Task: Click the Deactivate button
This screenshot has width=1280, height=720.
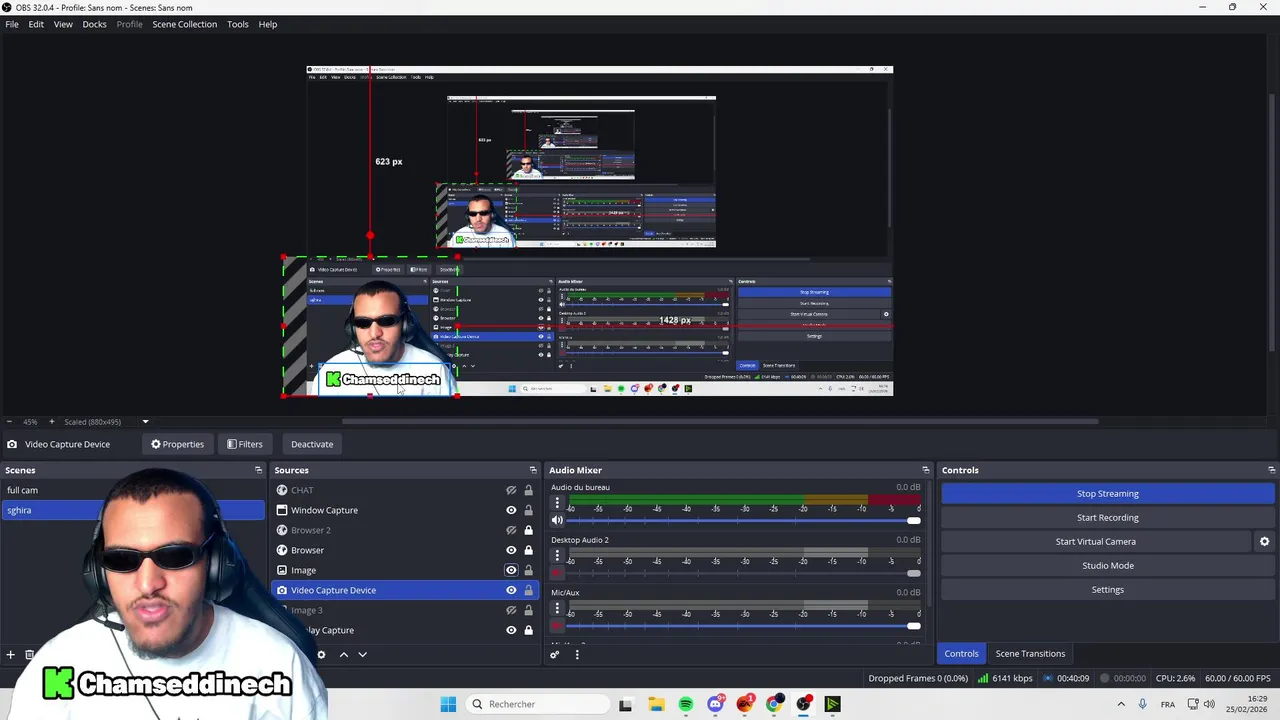Action: pyautogui.click(x=312, y=444)
